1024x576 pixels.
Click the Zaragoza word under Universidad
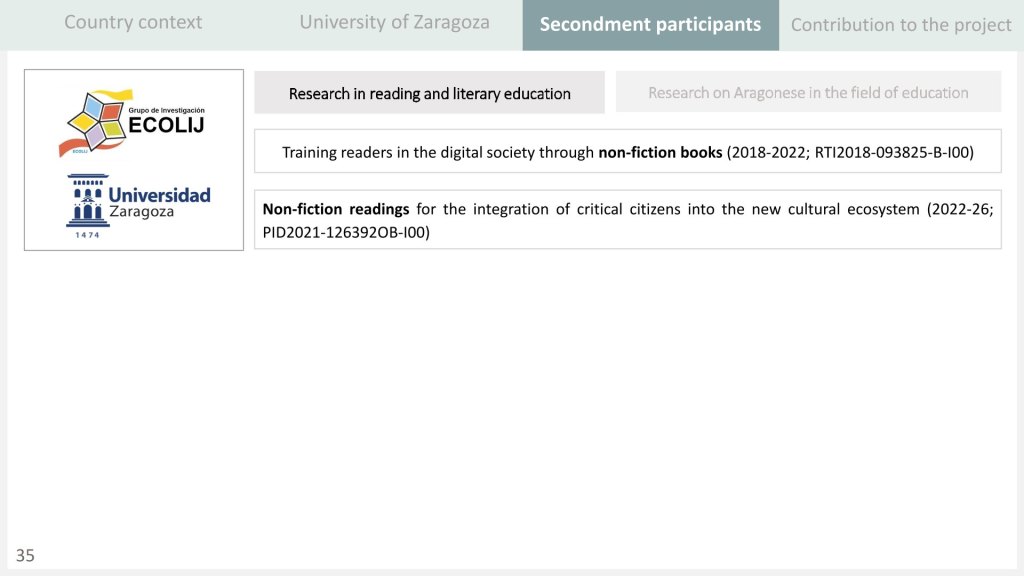[x=141, y=212]
